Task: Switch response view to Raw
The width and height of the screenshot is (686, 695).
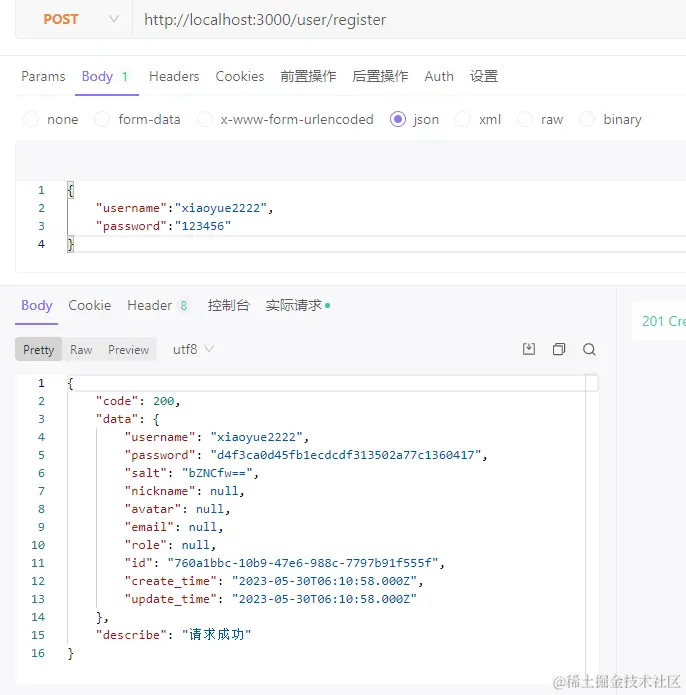Action: click(81, 349)
